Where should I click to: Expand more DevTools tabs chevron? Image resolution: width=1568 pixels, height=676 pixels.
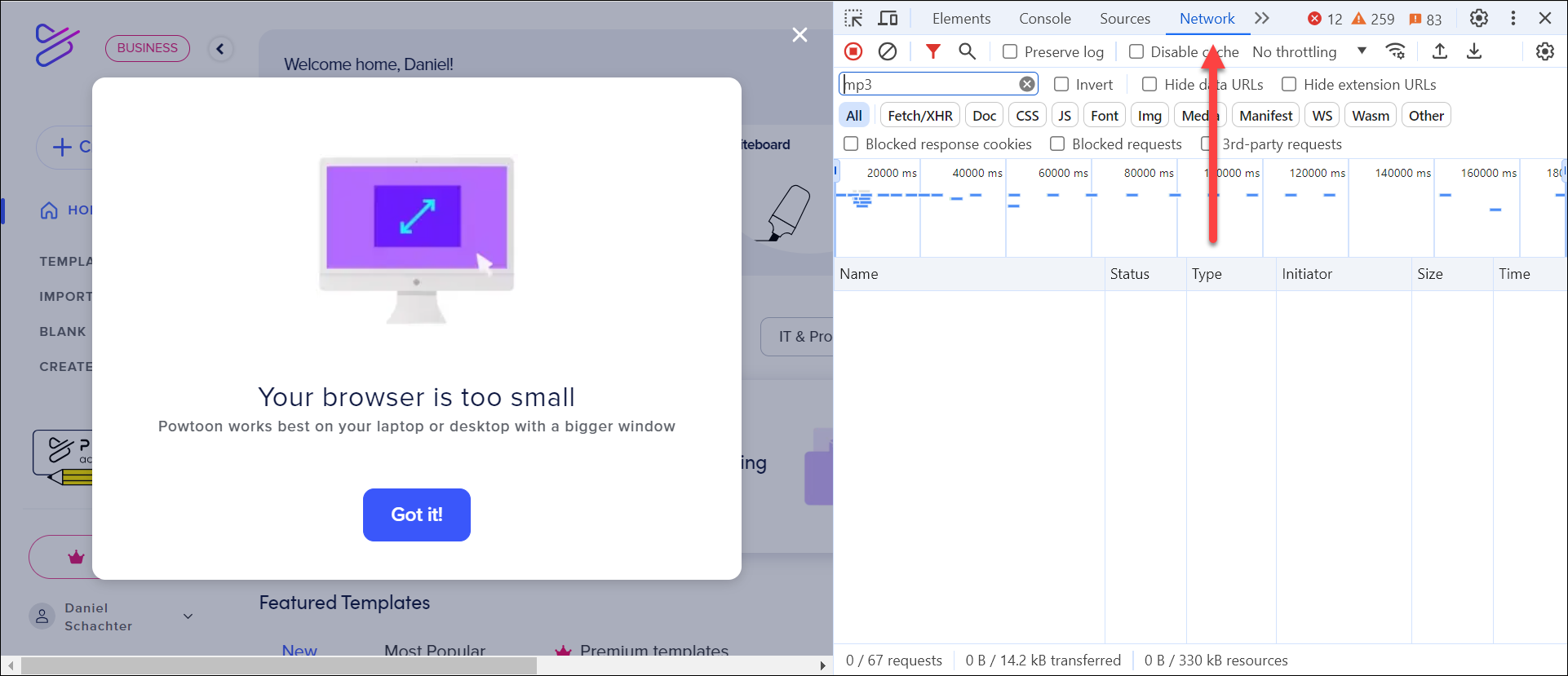[x=1262, y=18]
